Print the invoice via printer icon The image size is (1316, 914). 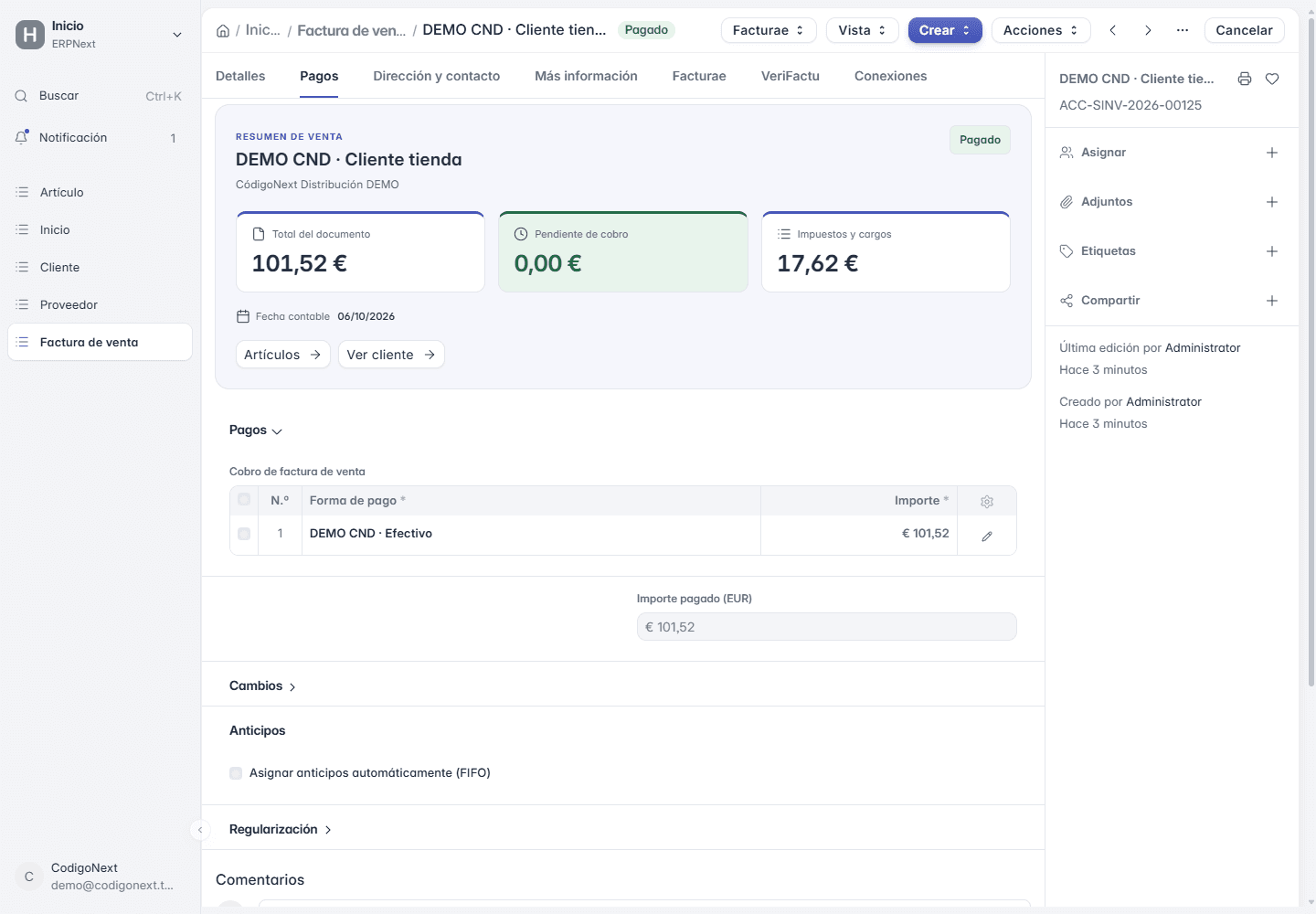(x=1245, y=79)
